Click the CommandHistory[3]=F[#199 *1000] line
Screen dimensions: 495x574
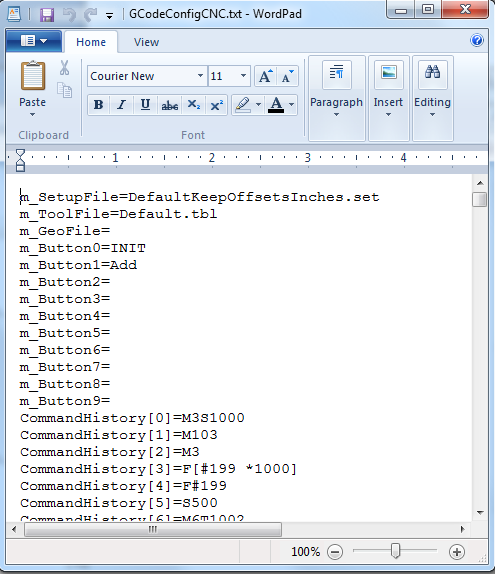[x=159, y=469]
